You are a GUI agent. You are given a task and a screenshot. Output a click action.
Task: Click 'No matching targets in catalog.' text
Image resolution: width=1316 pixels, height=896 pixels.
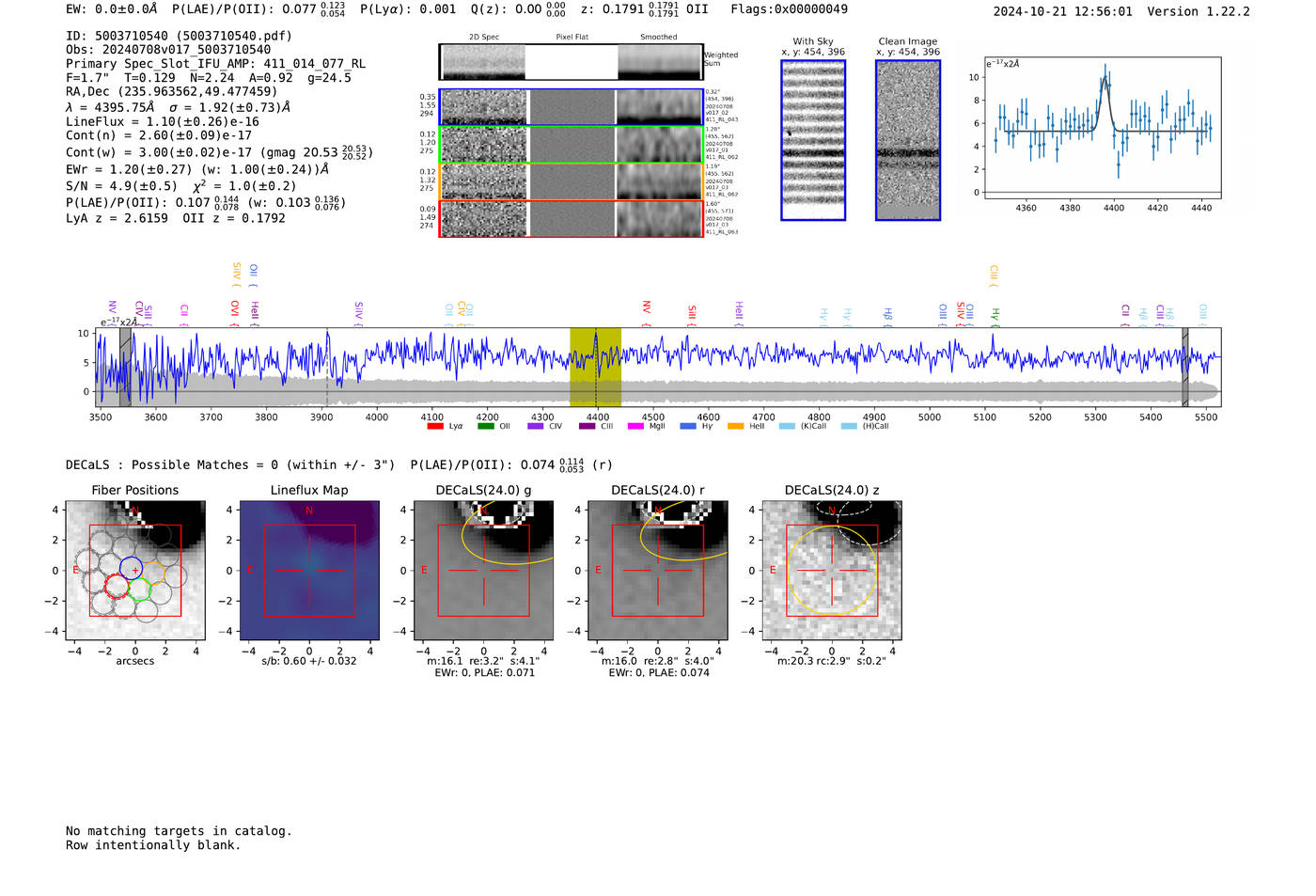tap(179, 831)
